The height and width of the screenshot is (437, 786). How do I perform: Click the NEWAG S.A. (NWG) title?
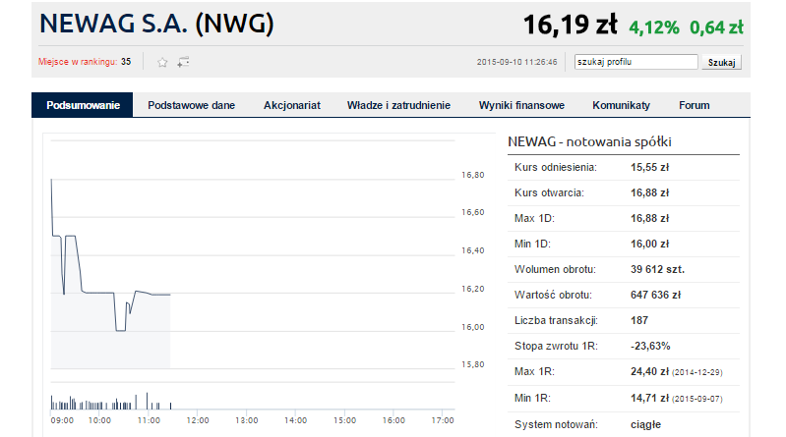pyautogui.click(x=156, y=24)
